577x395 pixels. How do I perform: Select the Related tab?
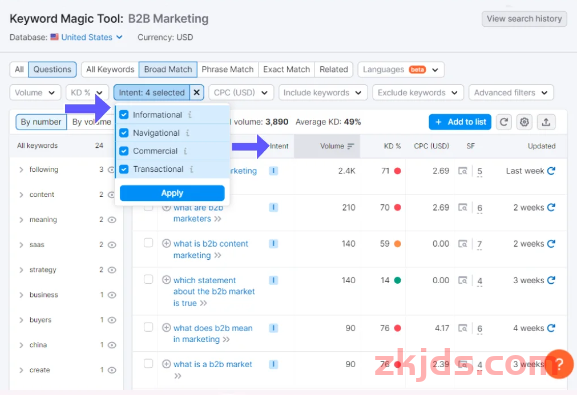click(333, 70)
